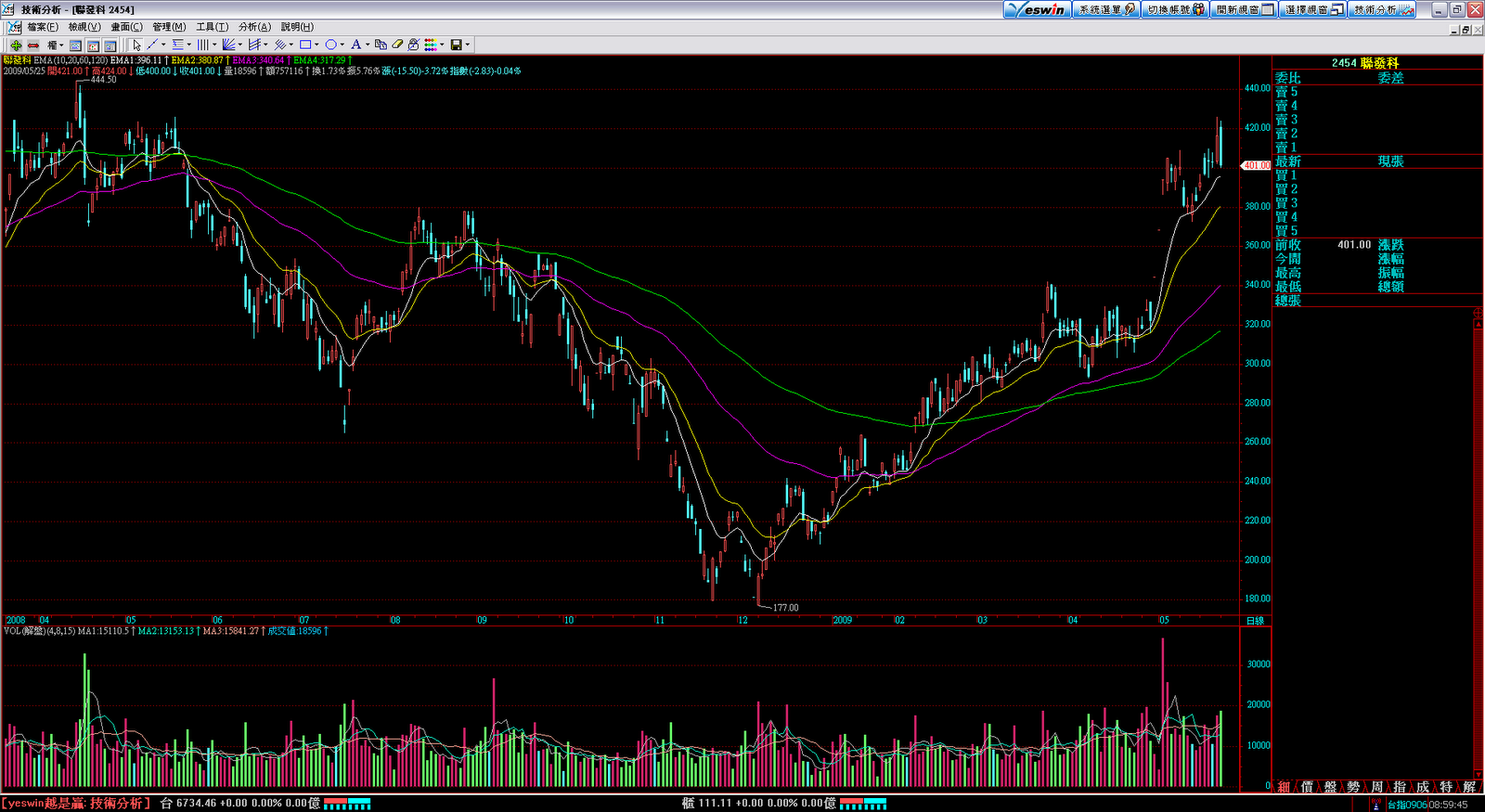Click the 選擇視窗 button
Screen dimensions: 1485x812
tap(1312, 9)
